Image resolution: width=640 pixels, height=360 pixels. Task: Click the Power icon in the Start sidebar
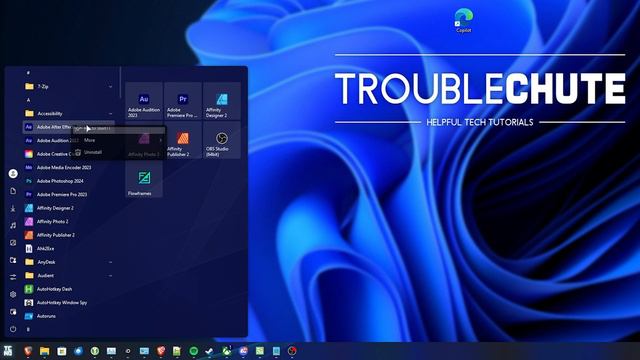(13, 329)
